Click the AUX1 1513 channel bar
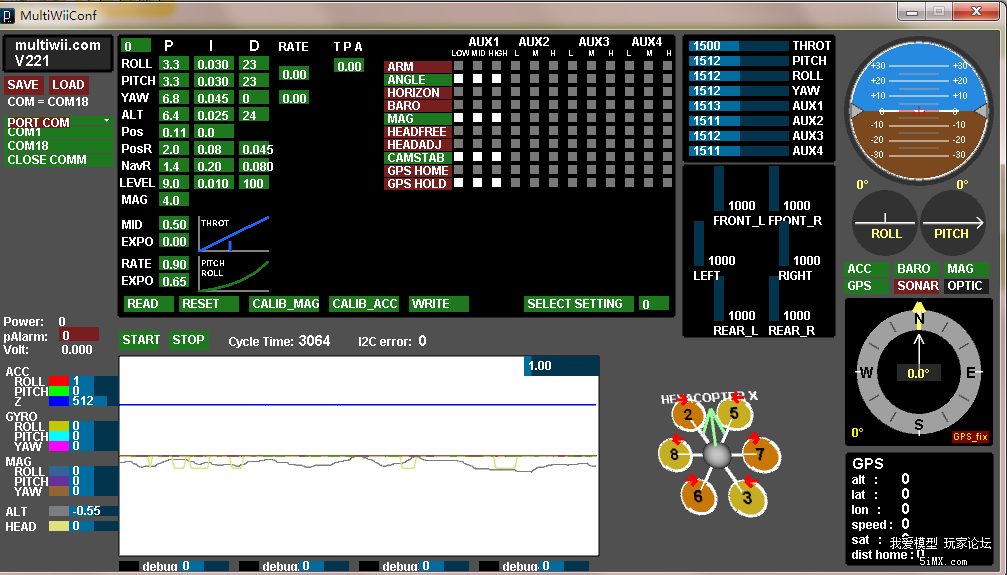 click(x=739, y=106)
